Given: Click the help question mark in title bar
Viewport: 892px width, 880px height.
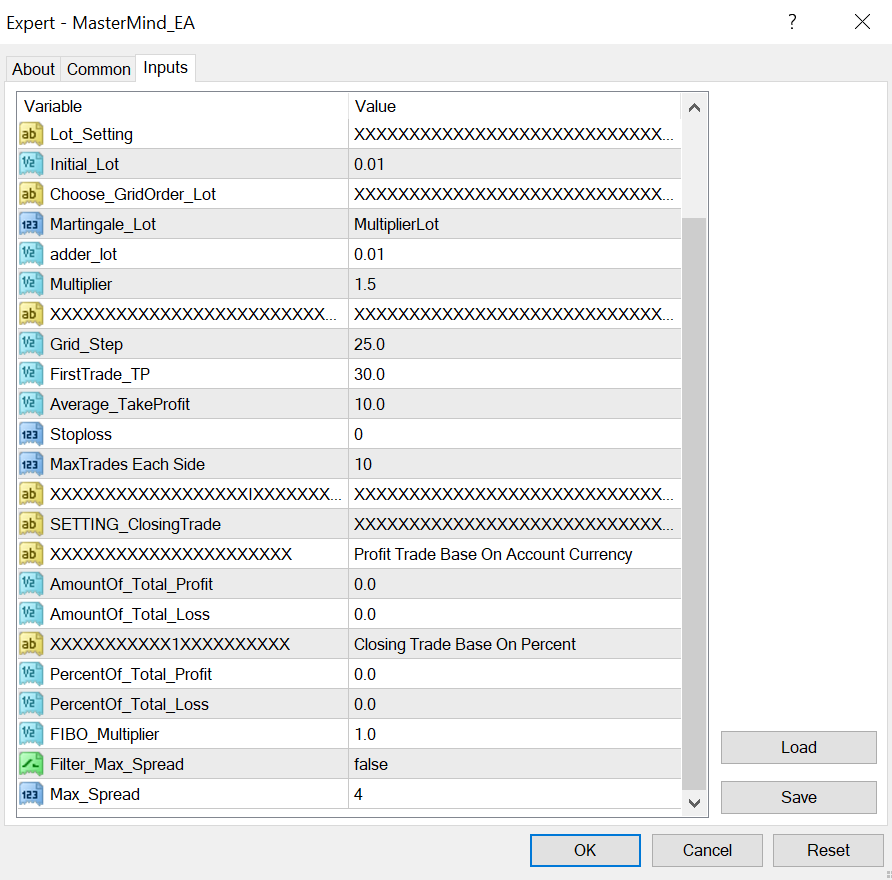Looking at the screenshot, I should pyautogui.click(x=792, y=22).
